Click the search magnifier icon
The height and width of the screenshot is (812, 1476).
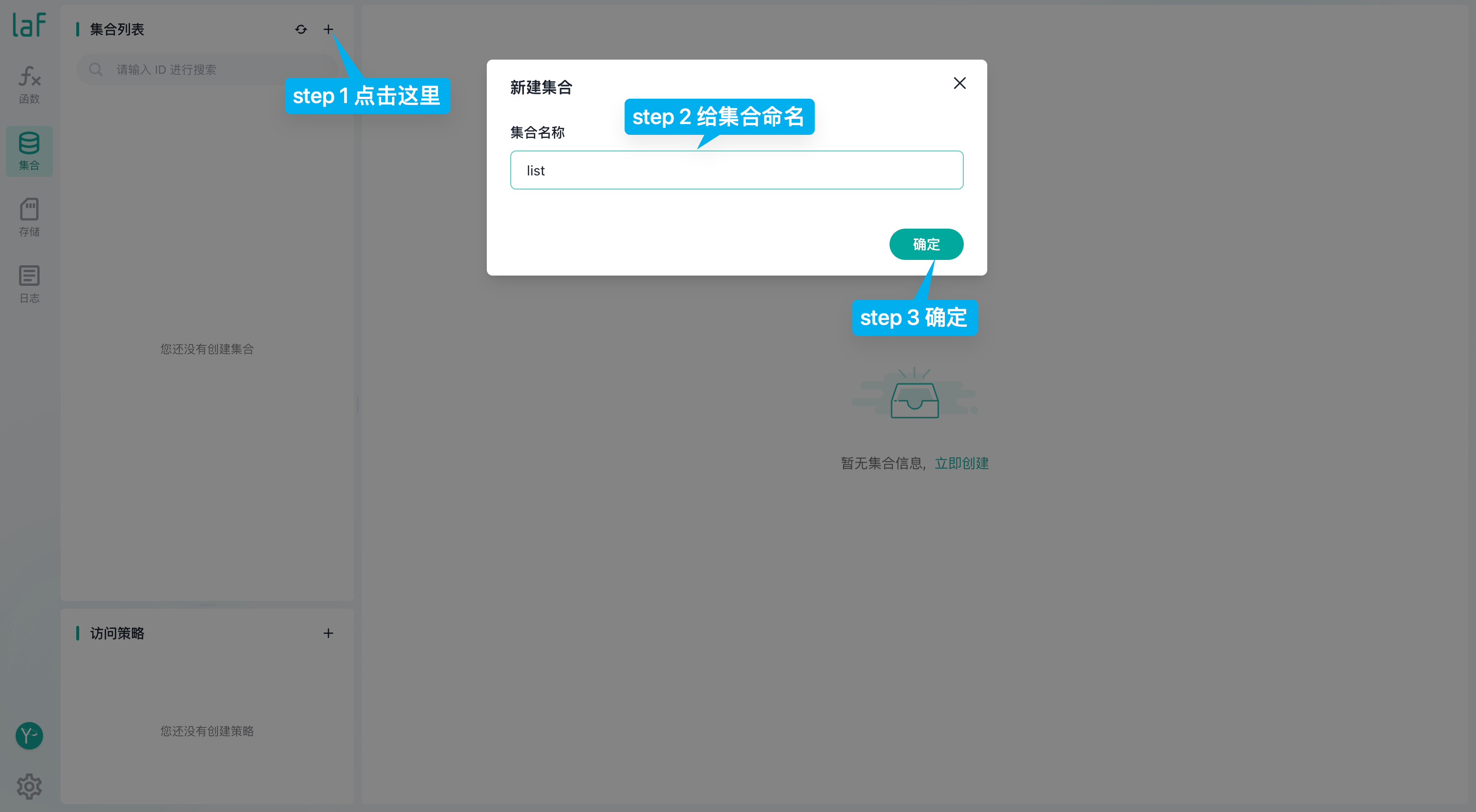click(x=96, y=70)
